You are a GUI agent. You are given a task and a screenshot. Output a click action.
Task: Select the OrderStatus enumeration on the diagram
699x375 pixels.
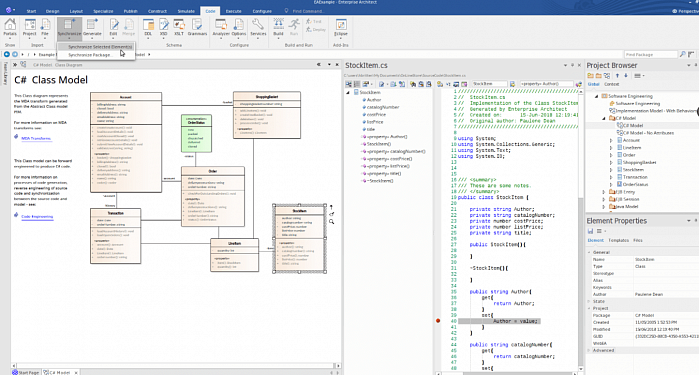pos(196,133)
